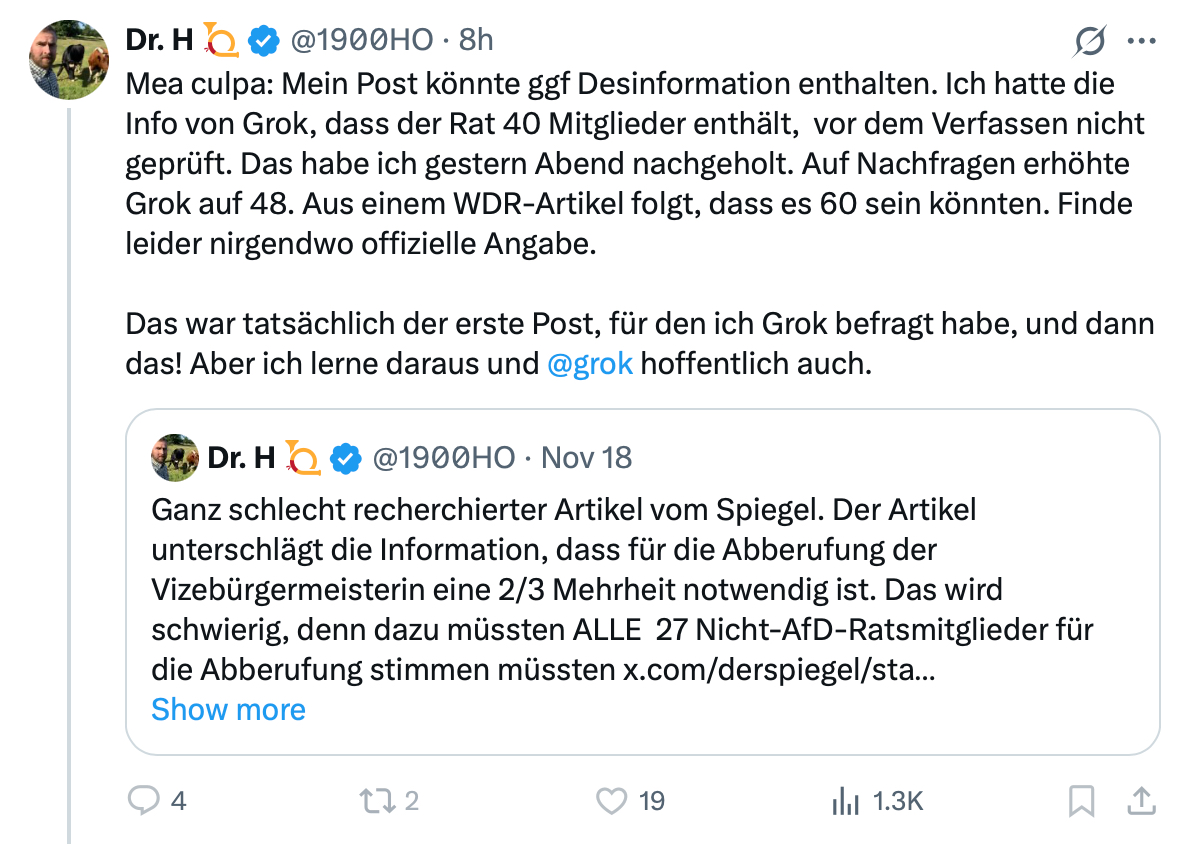Open the @1900HO handle in header

[362, 40]
